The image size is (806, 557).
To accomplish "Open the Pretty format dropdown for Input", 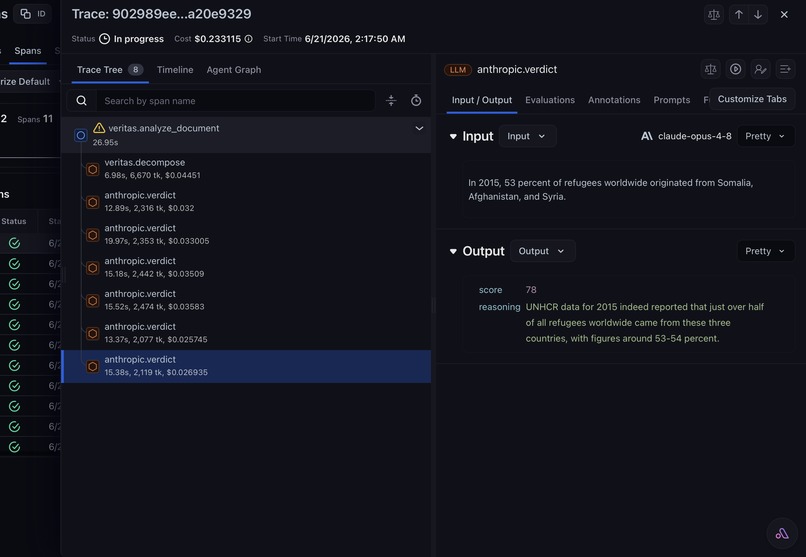I will click(x=765, y=136).
